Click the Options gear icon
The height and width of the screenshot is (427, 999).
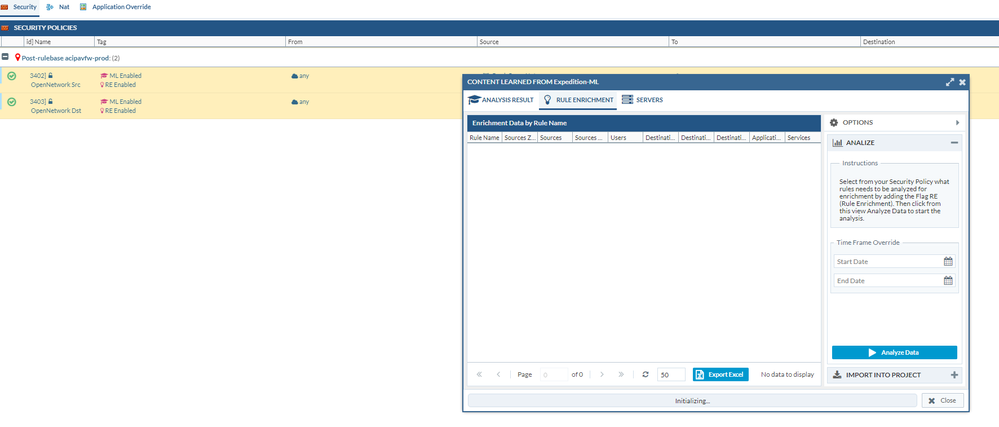point(834,122)
